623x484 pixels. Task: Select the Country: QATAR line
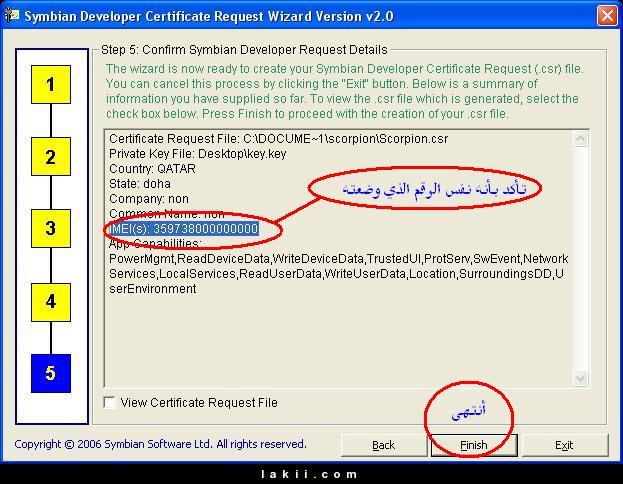pos(152,169)
